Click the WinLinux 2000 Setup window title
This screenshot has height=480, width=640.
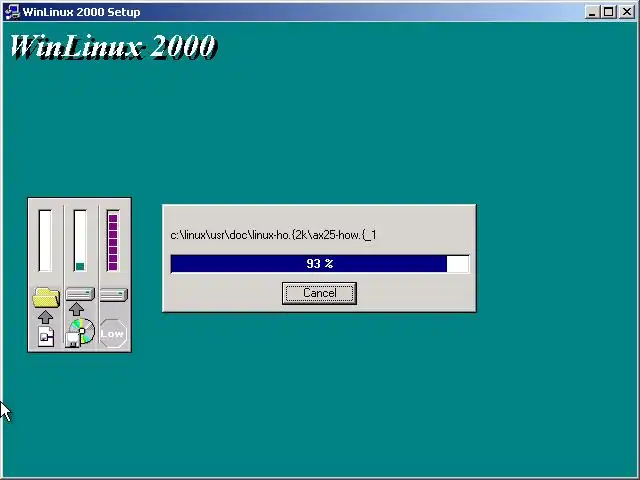tap(81, 12)
